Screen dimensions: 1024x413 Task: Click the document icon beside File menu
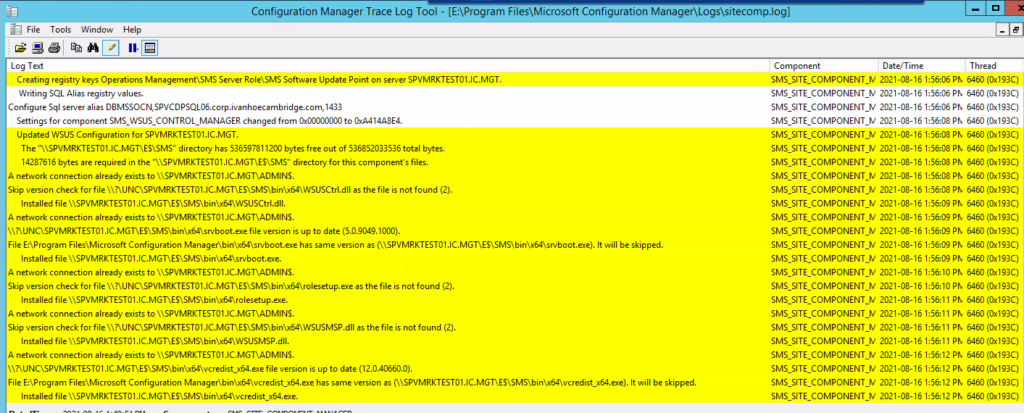coord(15,30)
